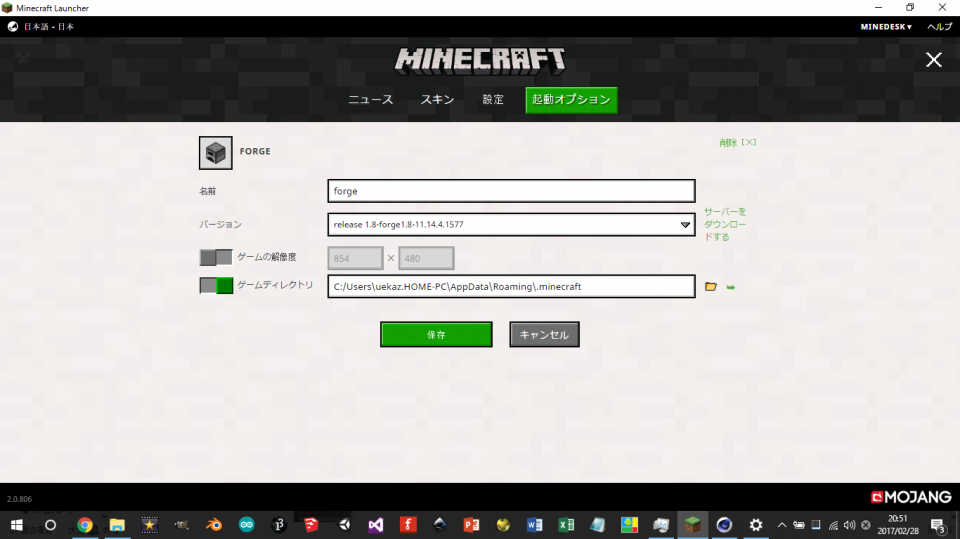The height and width of the screenshot is (539, 960).
Task: Expand the version dropdown
Action: tap(685, 225)
